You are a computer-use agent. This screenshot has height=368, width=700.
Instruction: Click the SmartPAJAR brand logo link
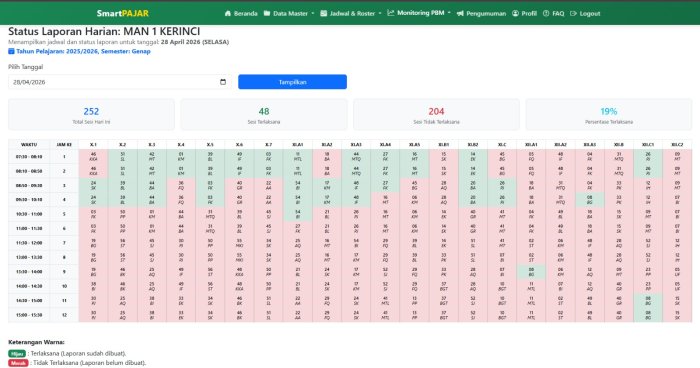point(122,13)
